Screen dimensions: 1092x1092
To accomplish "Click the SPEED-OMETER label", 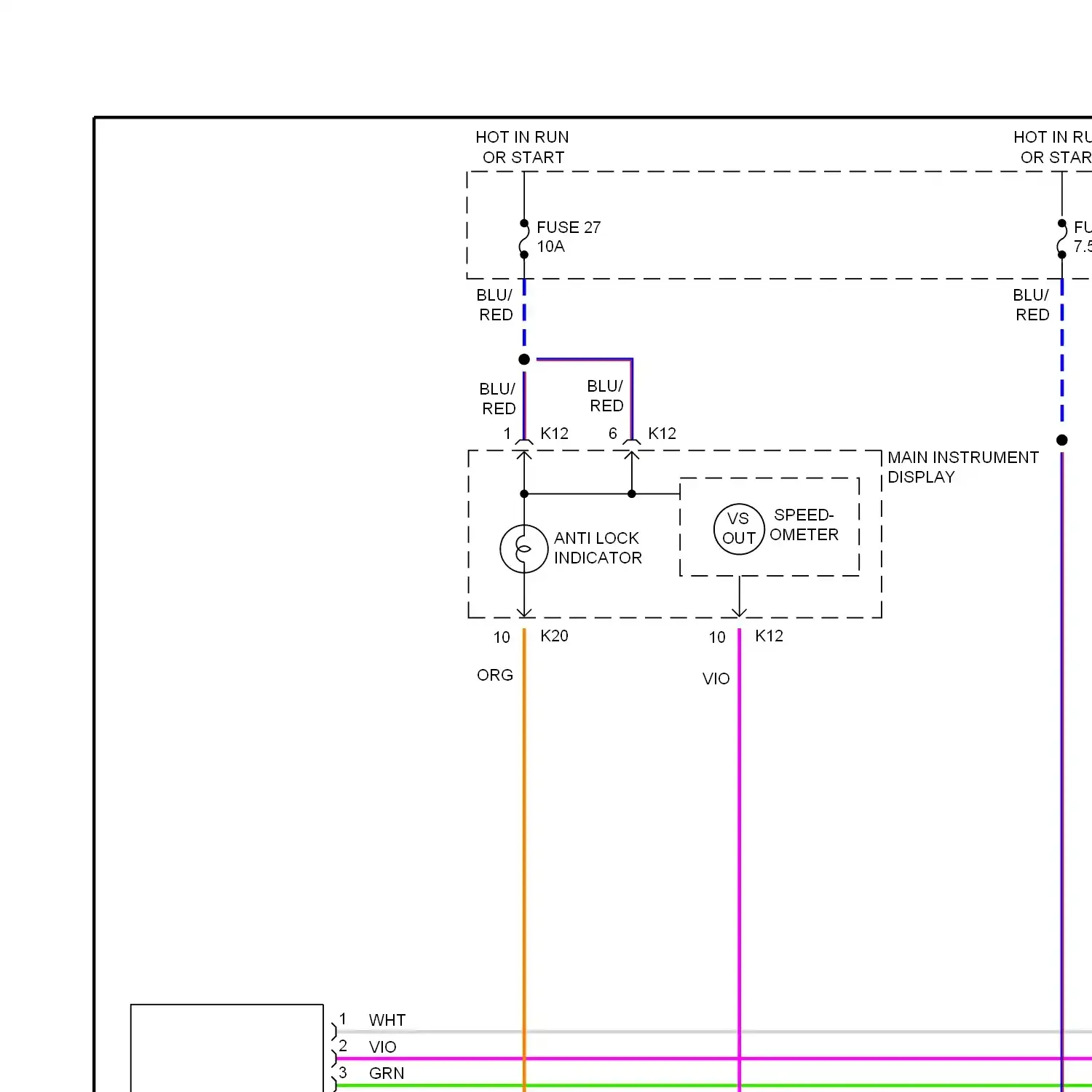I will pyautogui.click(x=804, y=525).
